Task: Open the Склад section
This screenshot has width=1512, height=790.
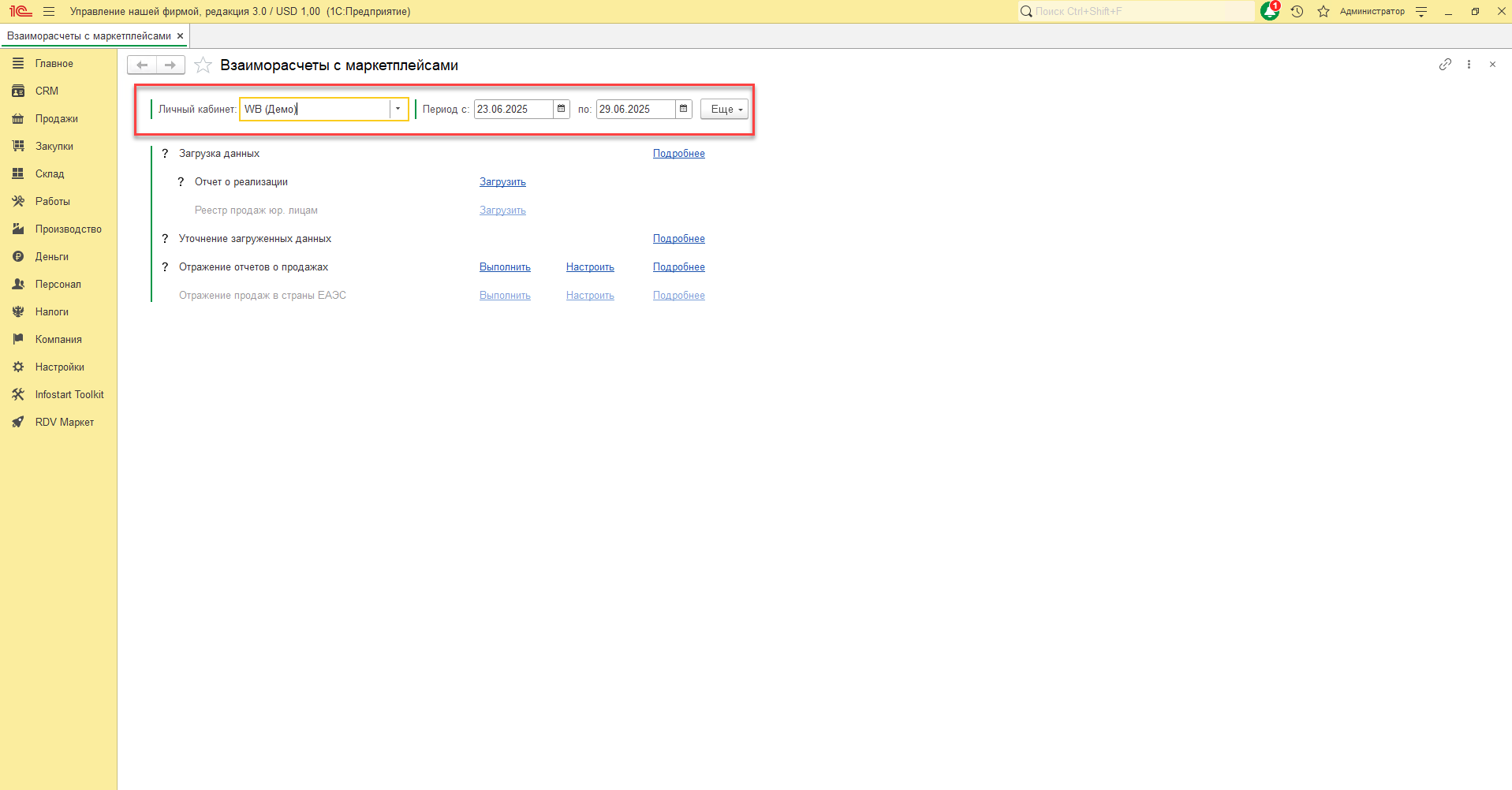Action: [x=58, y=174]
